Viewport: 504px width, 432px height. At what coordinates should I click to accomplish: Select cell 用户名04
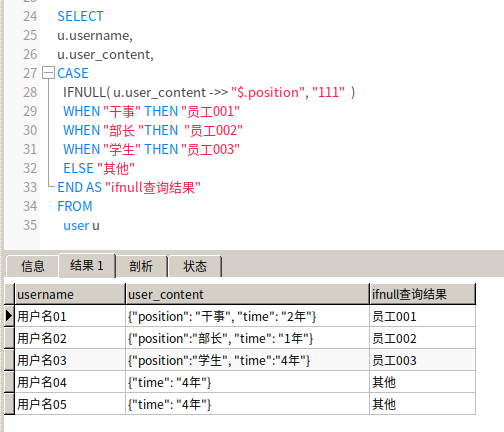coord(70,382)
